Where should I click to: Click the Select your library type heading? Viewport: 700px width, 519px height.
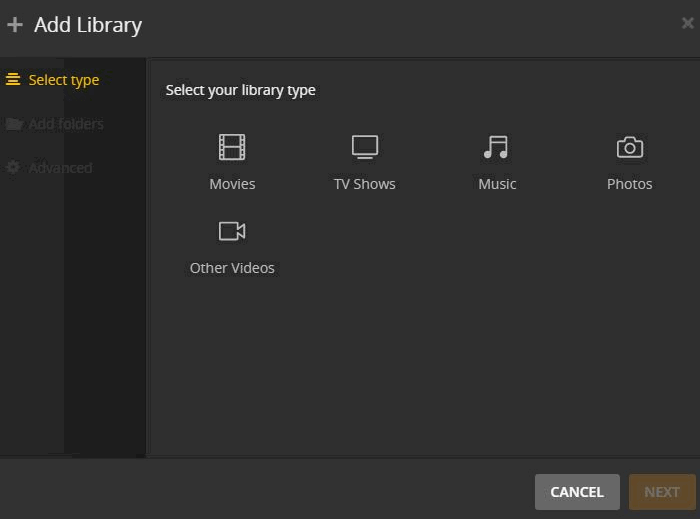tap(241, 90)
